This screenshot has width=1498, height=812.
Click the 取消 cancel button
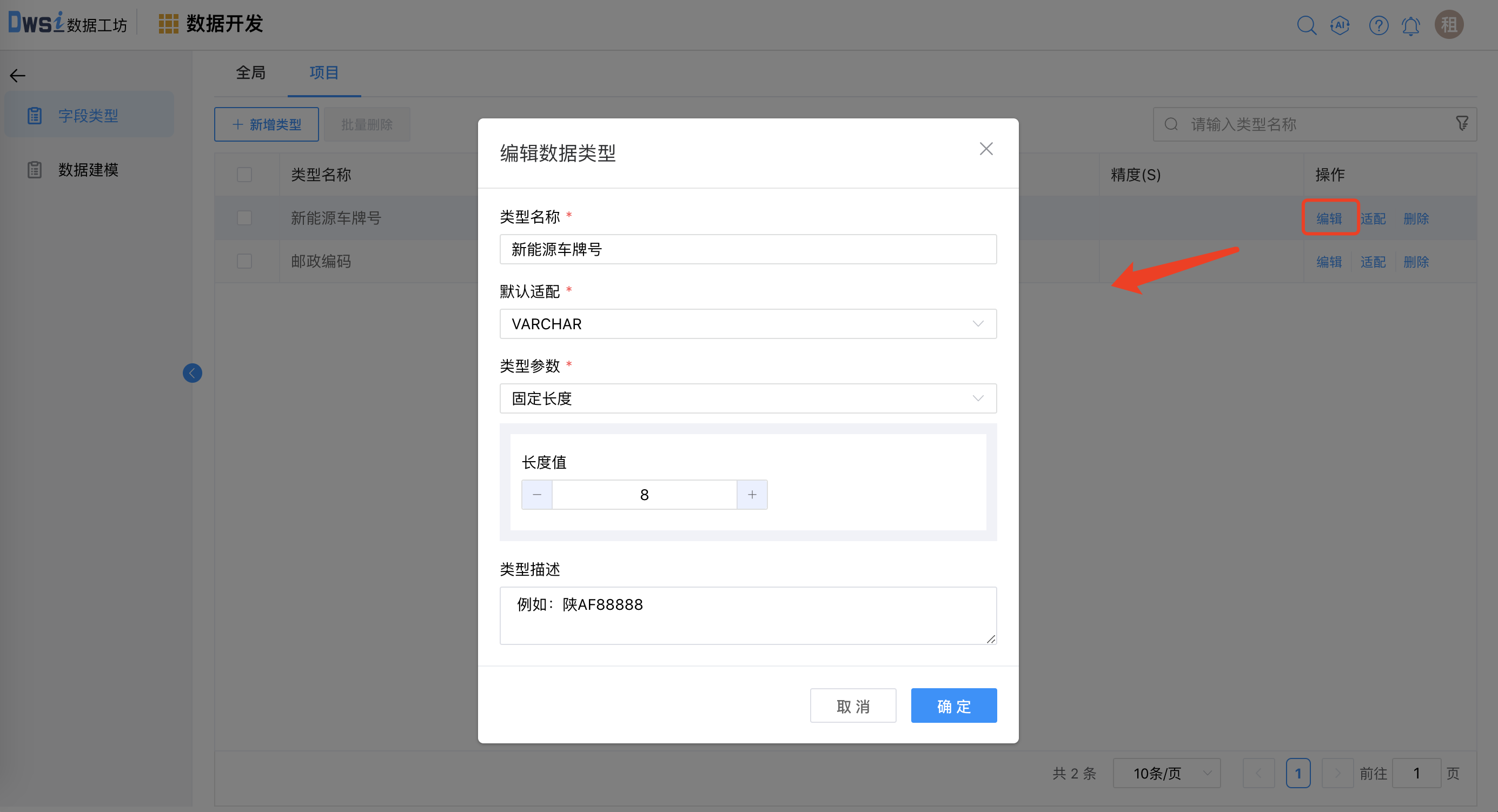[x=852, y=706]
